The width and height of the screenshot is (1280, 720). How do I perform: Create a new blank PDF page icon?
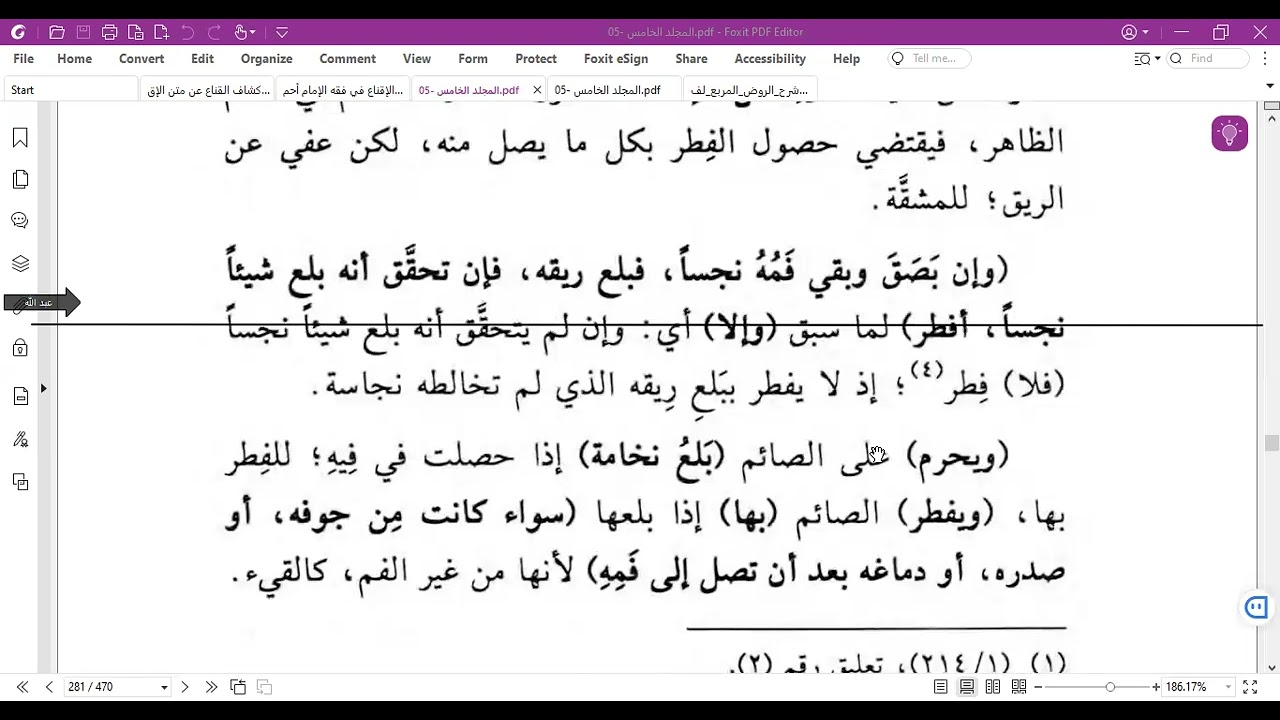tap(161, 32)
